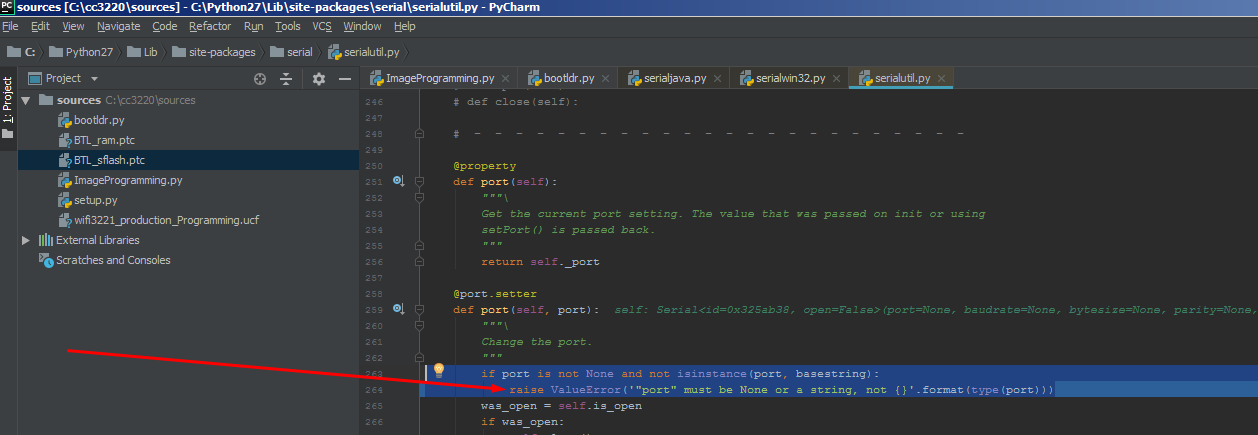Collapse the docstring fold marker at line 260
Viewport: 1258px width, 435px height.
coord(421,325)
